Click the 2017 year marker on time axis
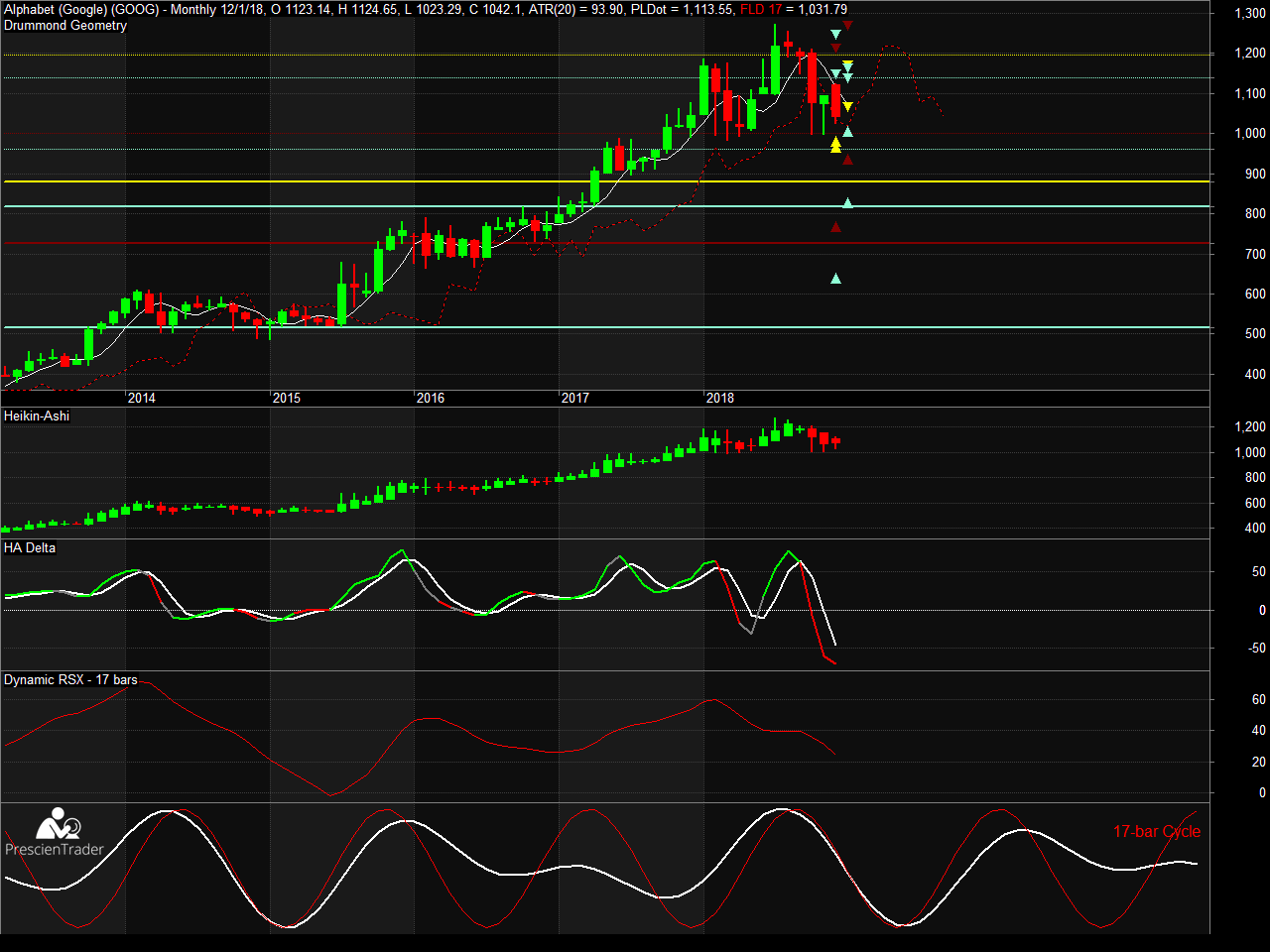 click(575, 399)
